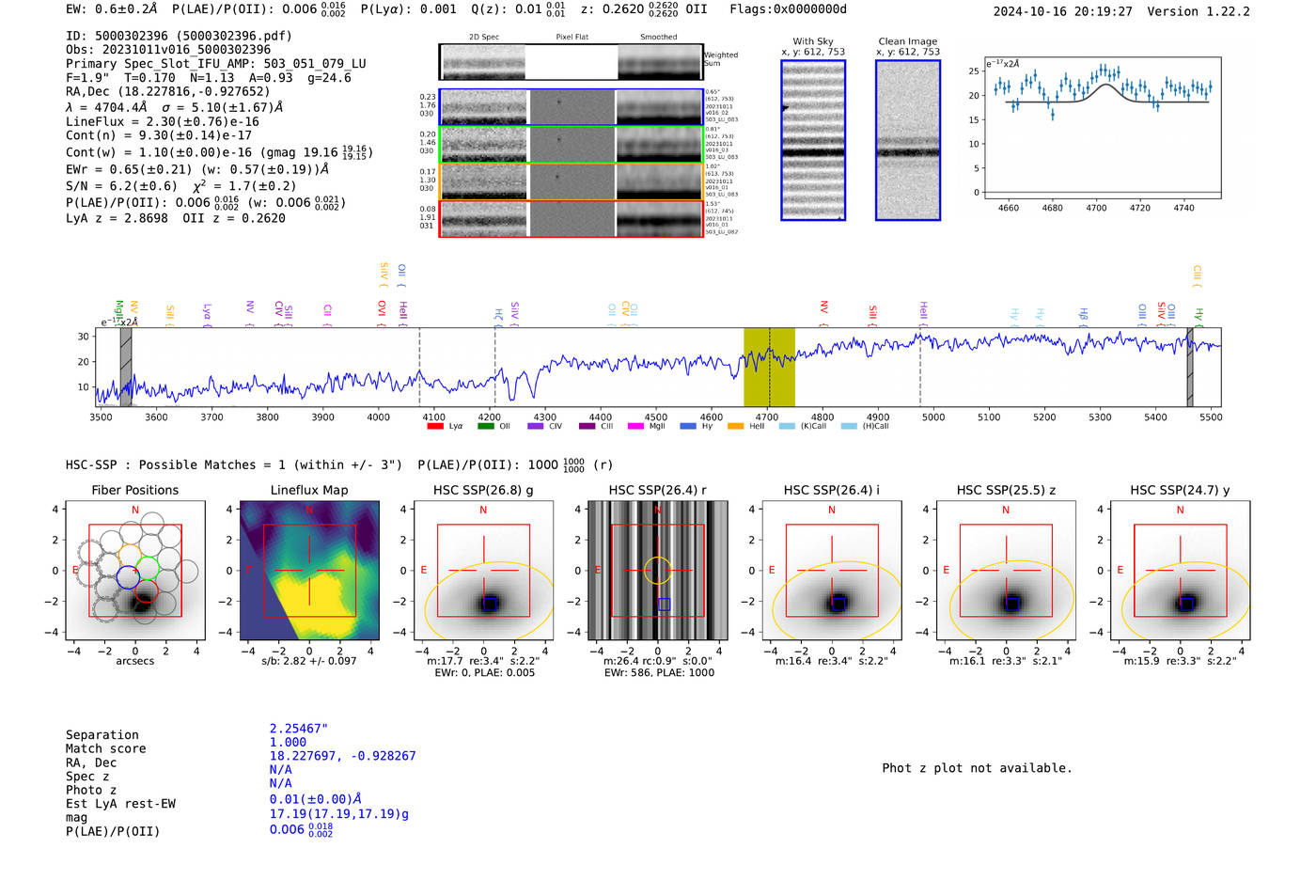Select the separation value 2.25467"
The image size is (1316, 896).
tap(299, 729)
